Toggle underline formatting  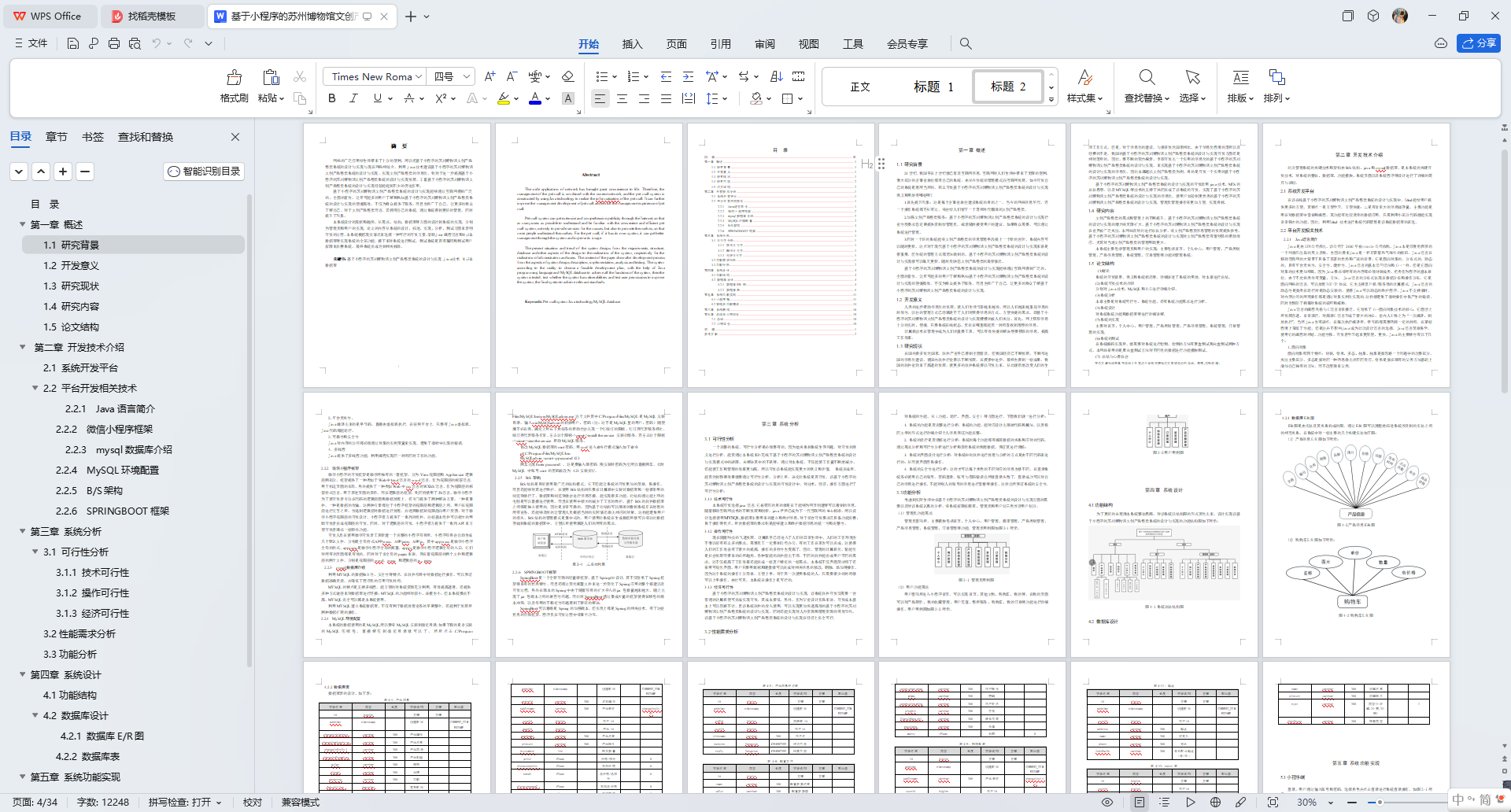point(378,98)
